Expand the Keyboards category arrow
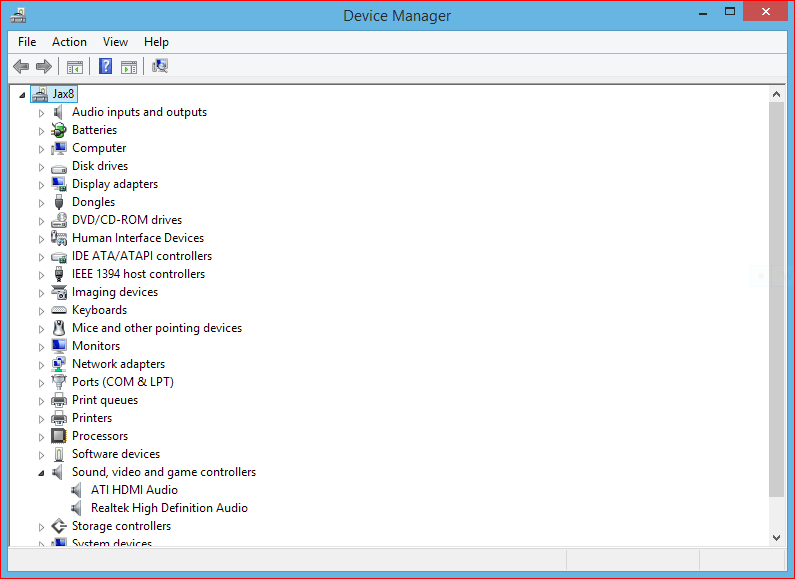The image size is (795, 579). click(42, 311)
